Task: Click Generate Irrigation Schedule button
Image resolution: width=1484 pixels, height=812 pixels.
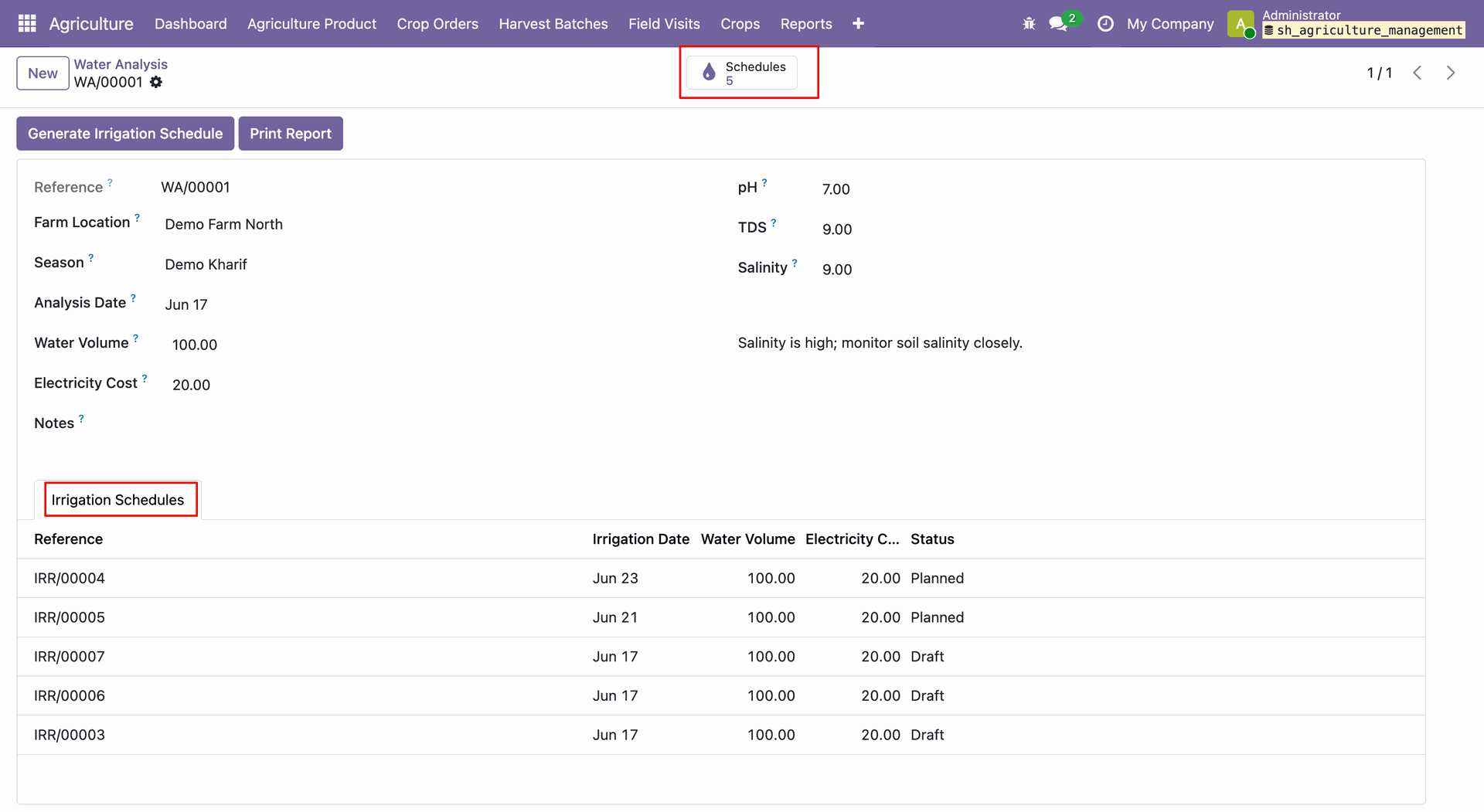Action: point(125,134)
